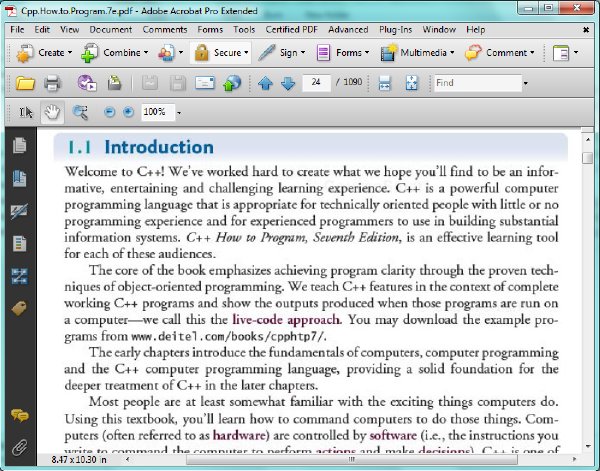This screenshot has width=600, height=471.
Task: Click the fit one full page icon
Action: tap(412, 83)
